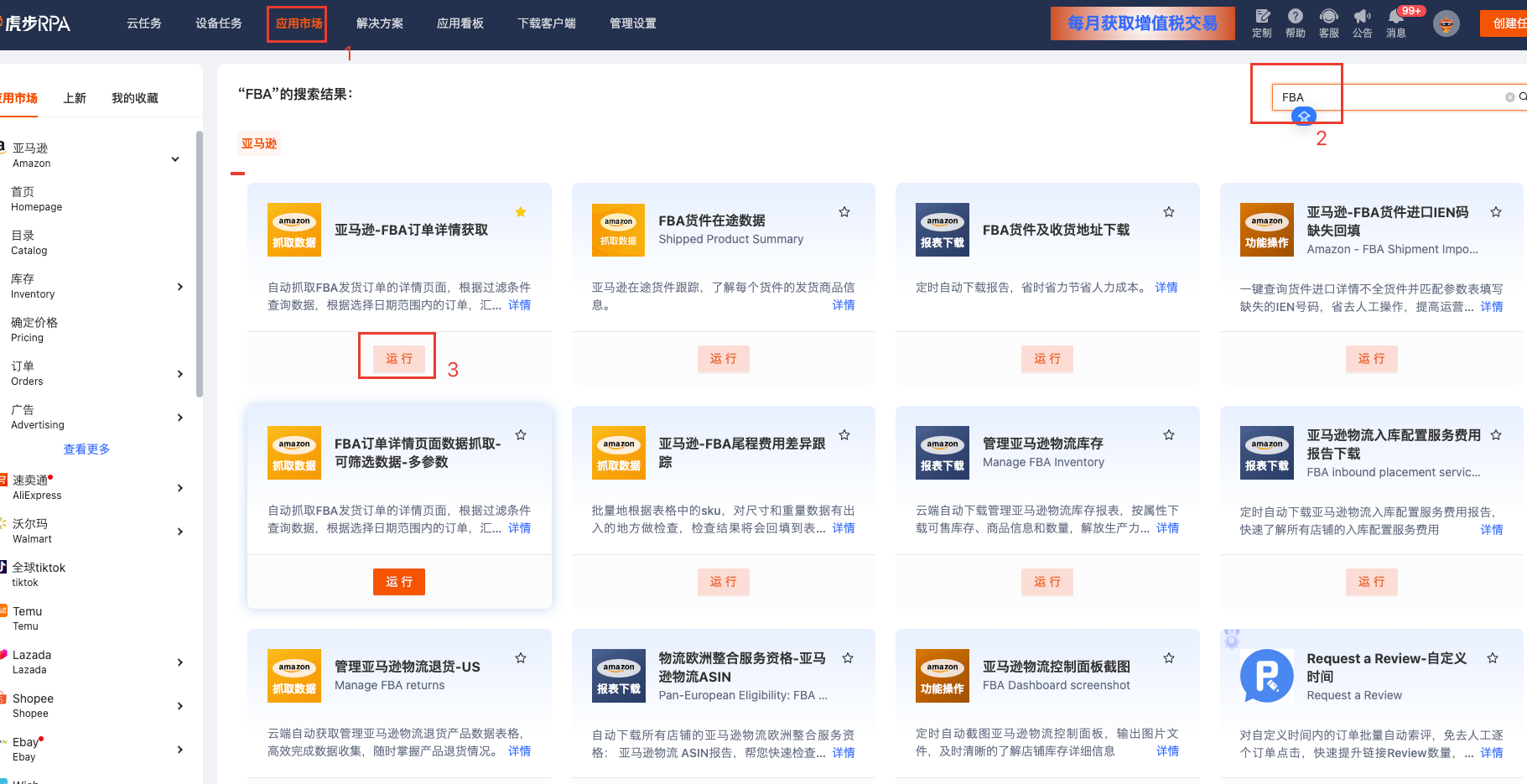Open the 客服 customer service icon
This screenshot has height=784, width=1527.
1329,23
